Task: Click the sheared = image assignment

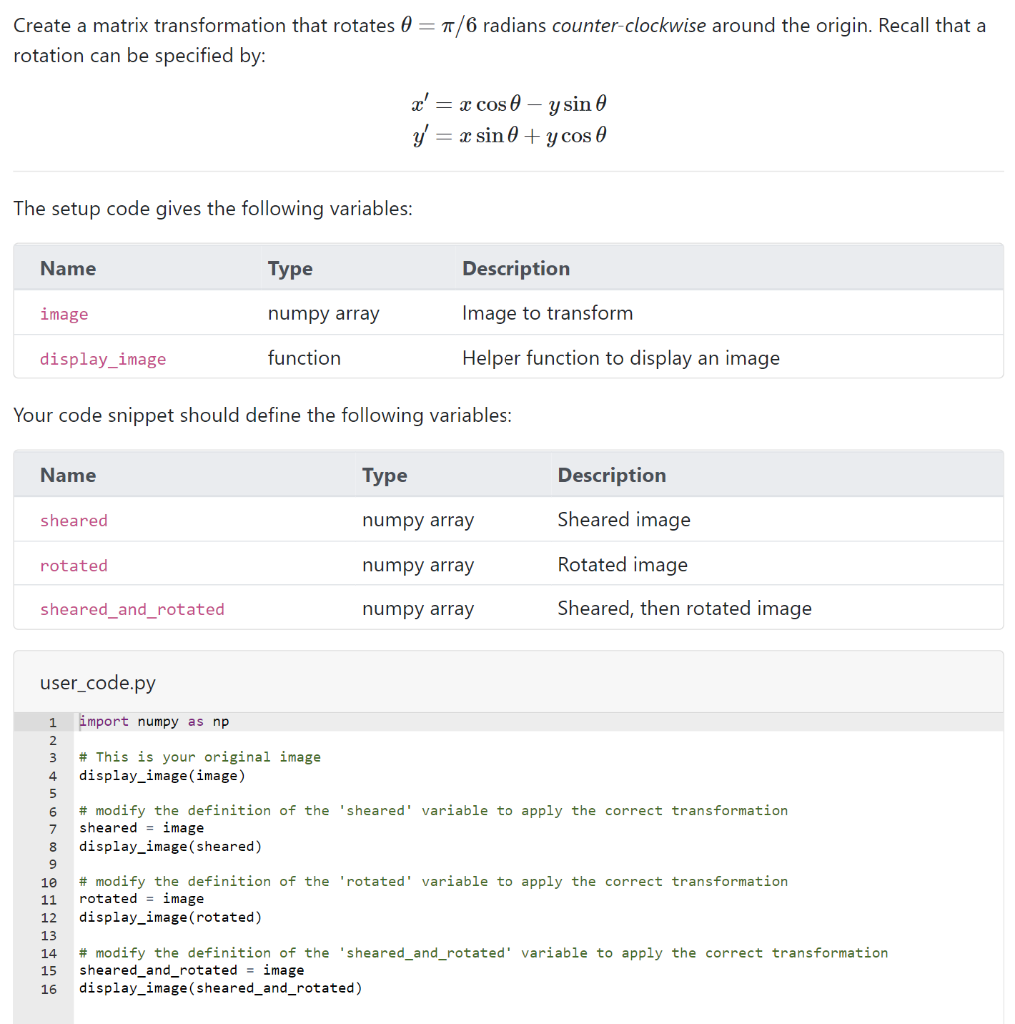Action: tap(132, 828)
